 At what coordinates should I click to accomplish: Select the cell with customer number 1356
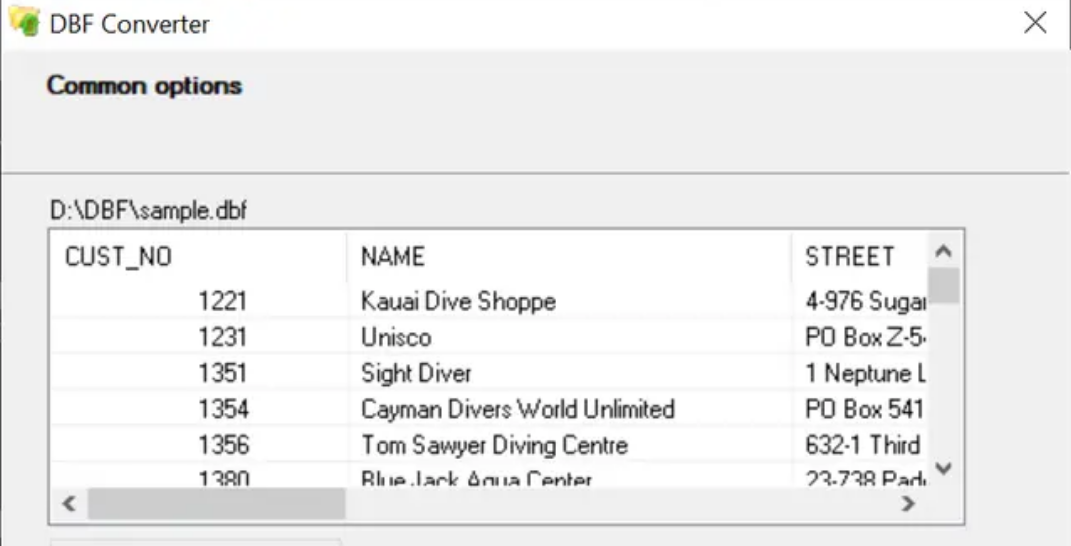pos(222,445)
